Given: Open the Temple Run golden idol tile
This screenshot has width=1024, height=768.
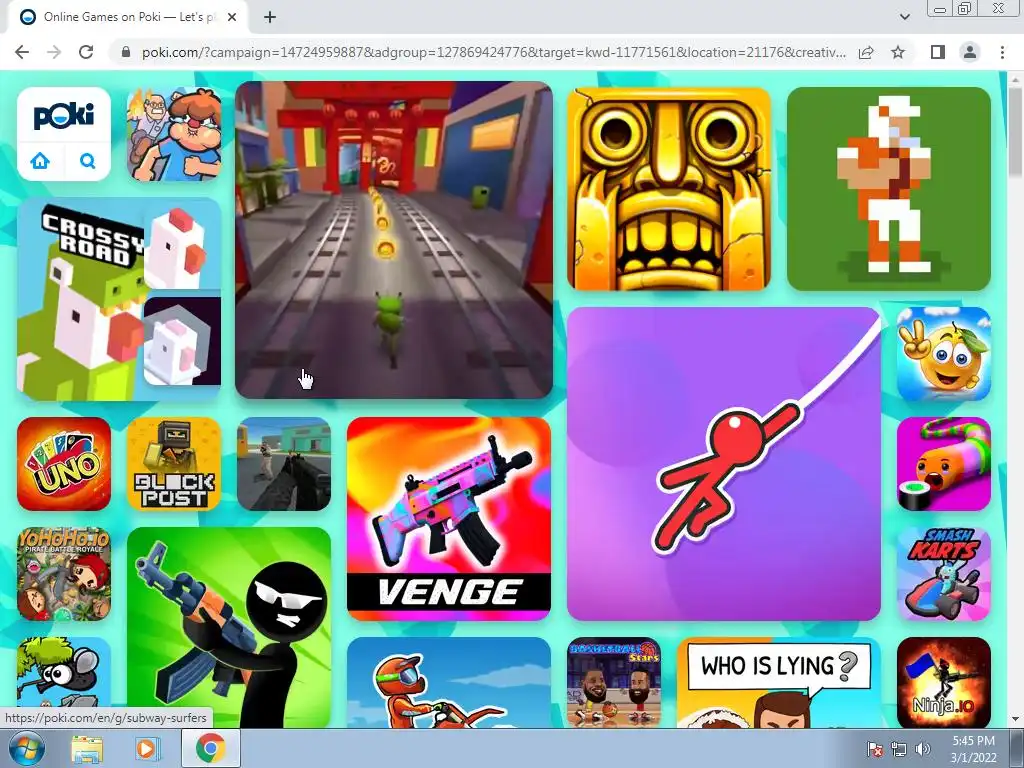Looking at the screenshot, I should (669, 189).
